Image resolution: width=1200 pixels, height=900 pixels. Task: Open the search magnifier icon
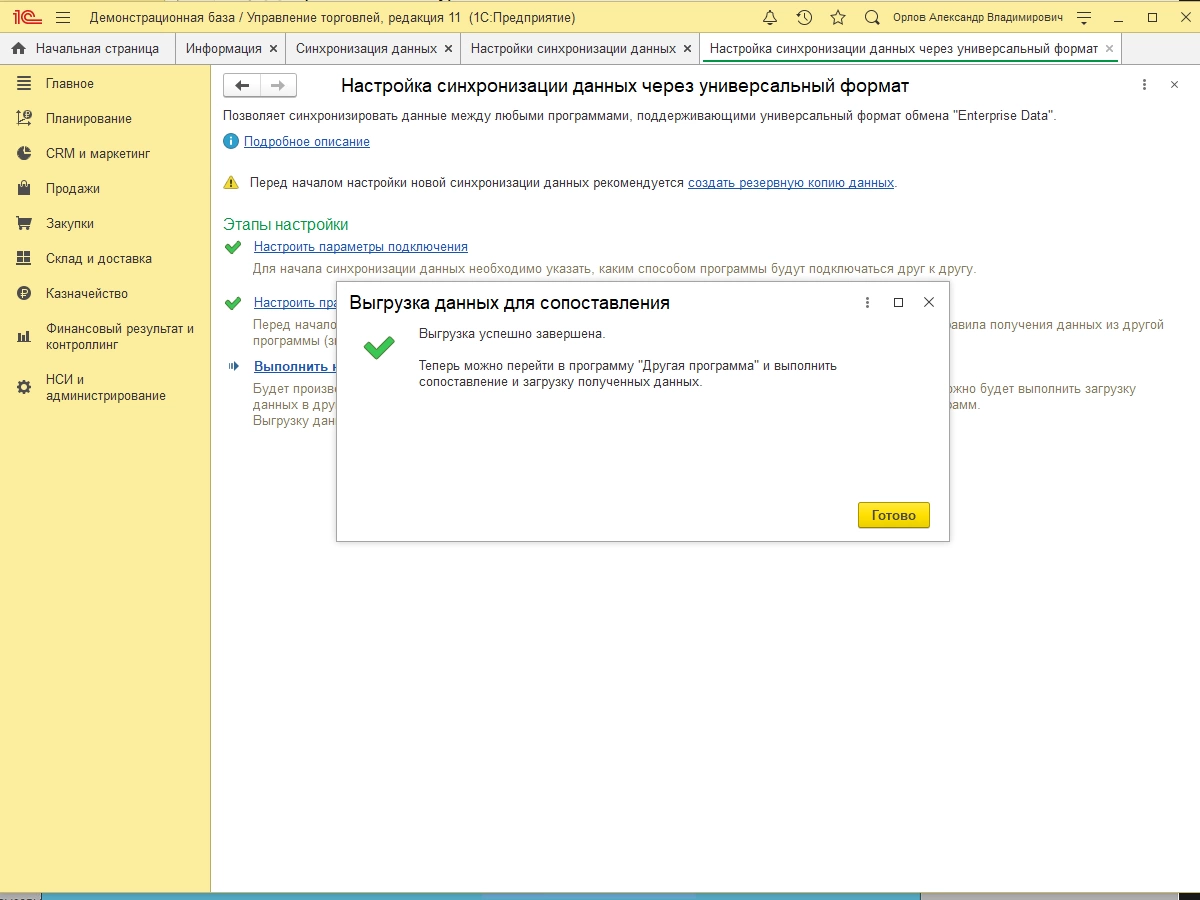coord(872,17)
